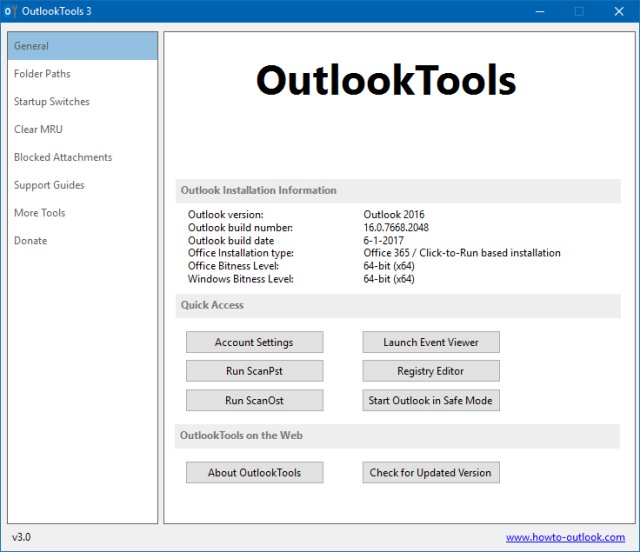Run ScanPst from Quick Access
Image resolution: width=640 pixels, height=552 pixels.
(x=254, y=371)
